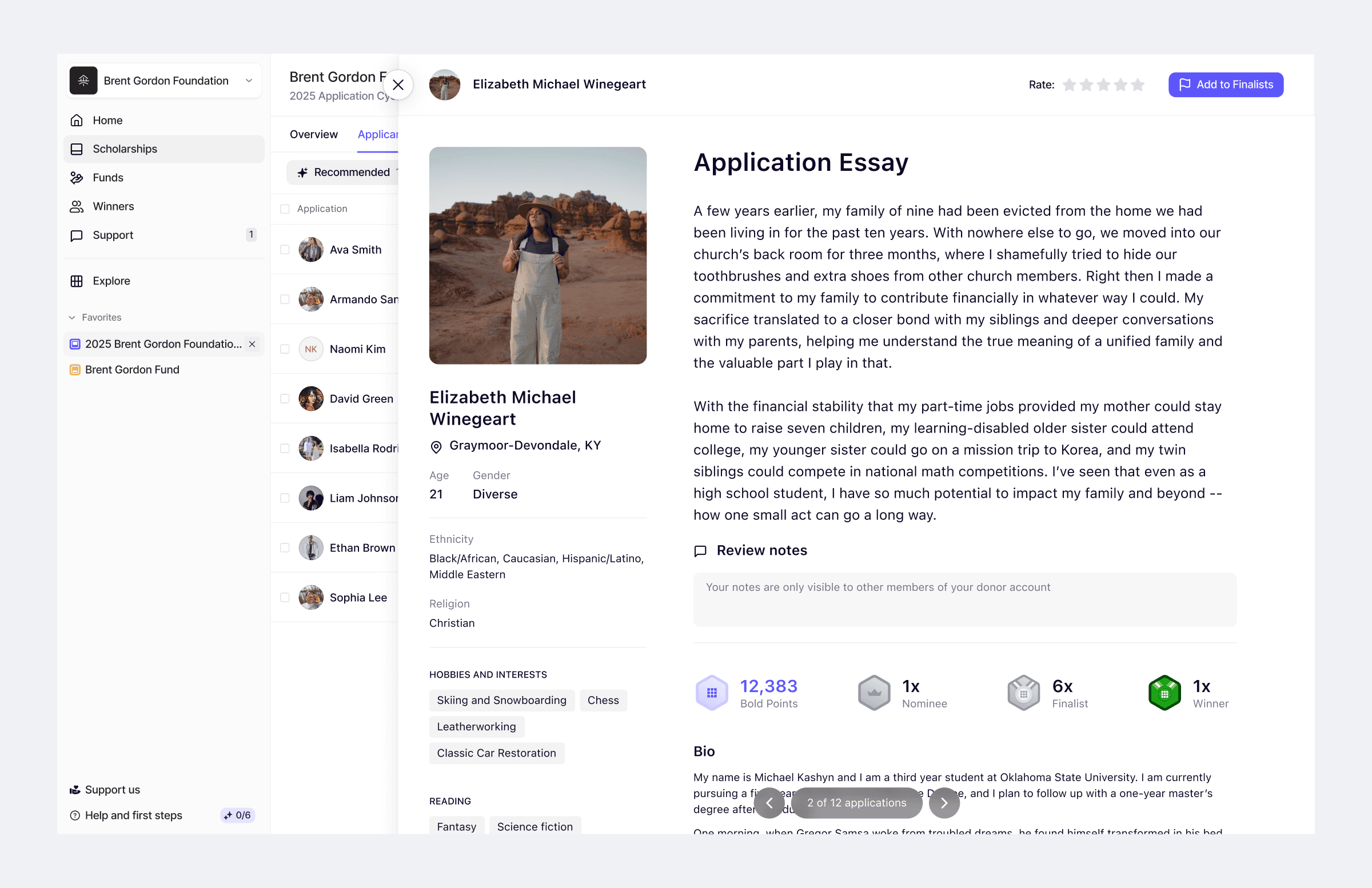Check the box next to Ava Smith

click(x=285, y=250)
